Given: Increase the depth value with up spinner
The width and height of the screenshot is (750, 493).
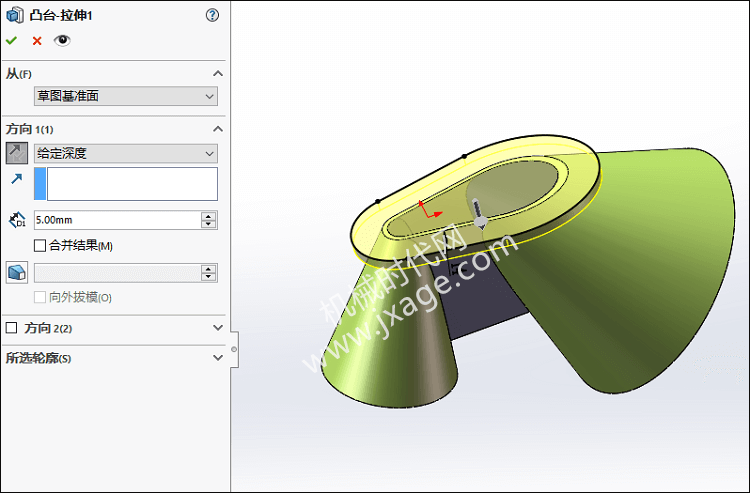Looking at the screenshot, I should tap(209, 216).
